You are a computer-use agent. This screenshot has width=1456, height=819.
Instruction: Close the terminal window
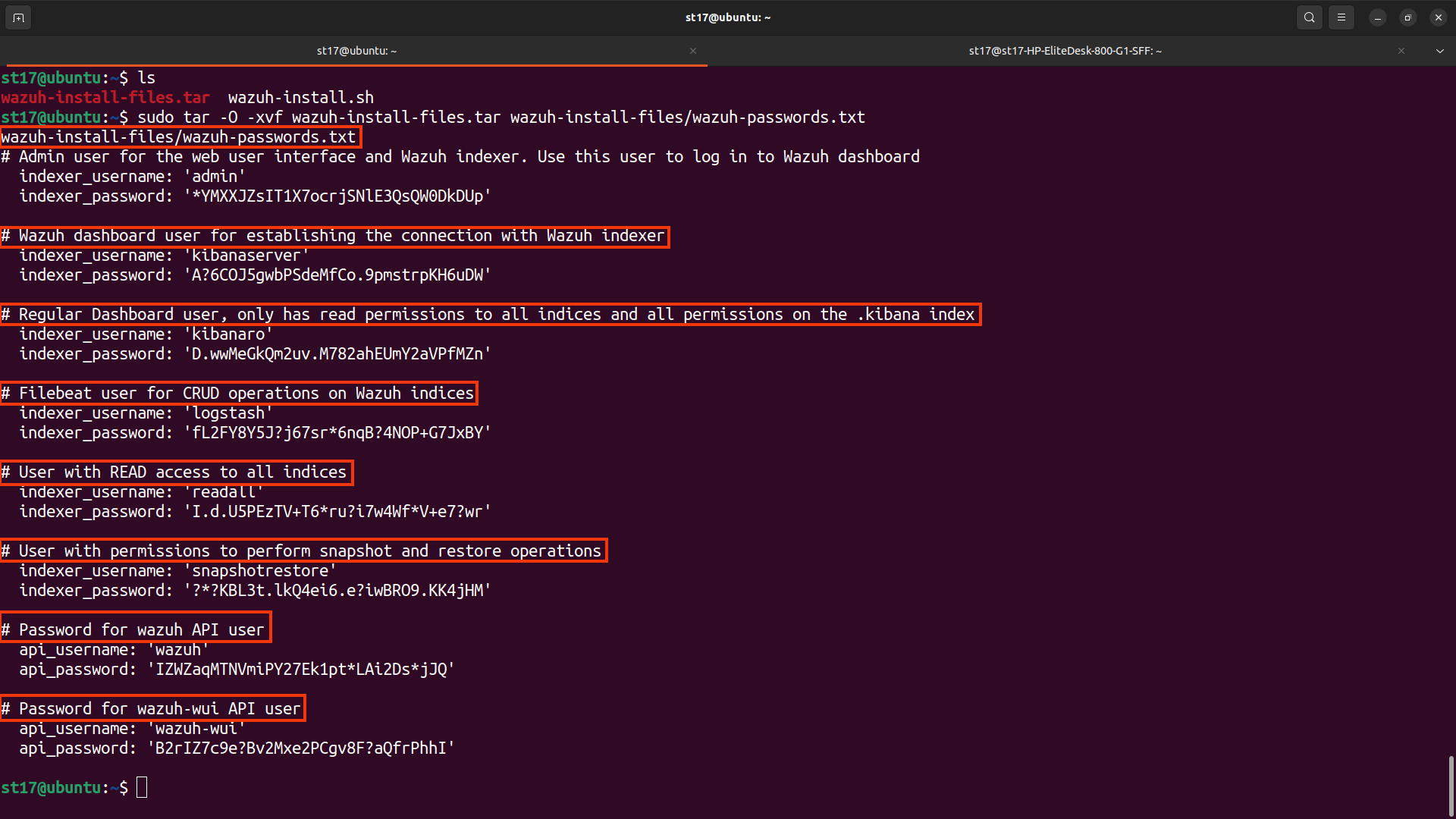pos(1439,17)
